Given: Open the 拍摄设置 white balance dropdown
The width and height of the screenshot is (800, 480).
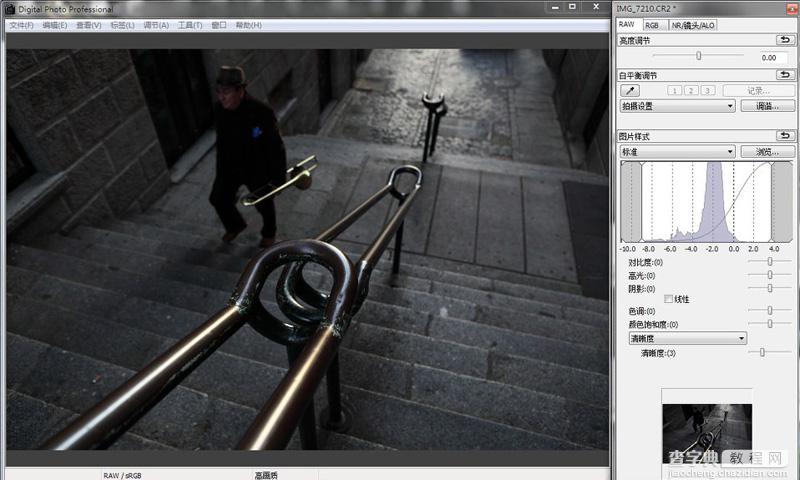Looking at the screenshot, I should click(x=678, y=106).
